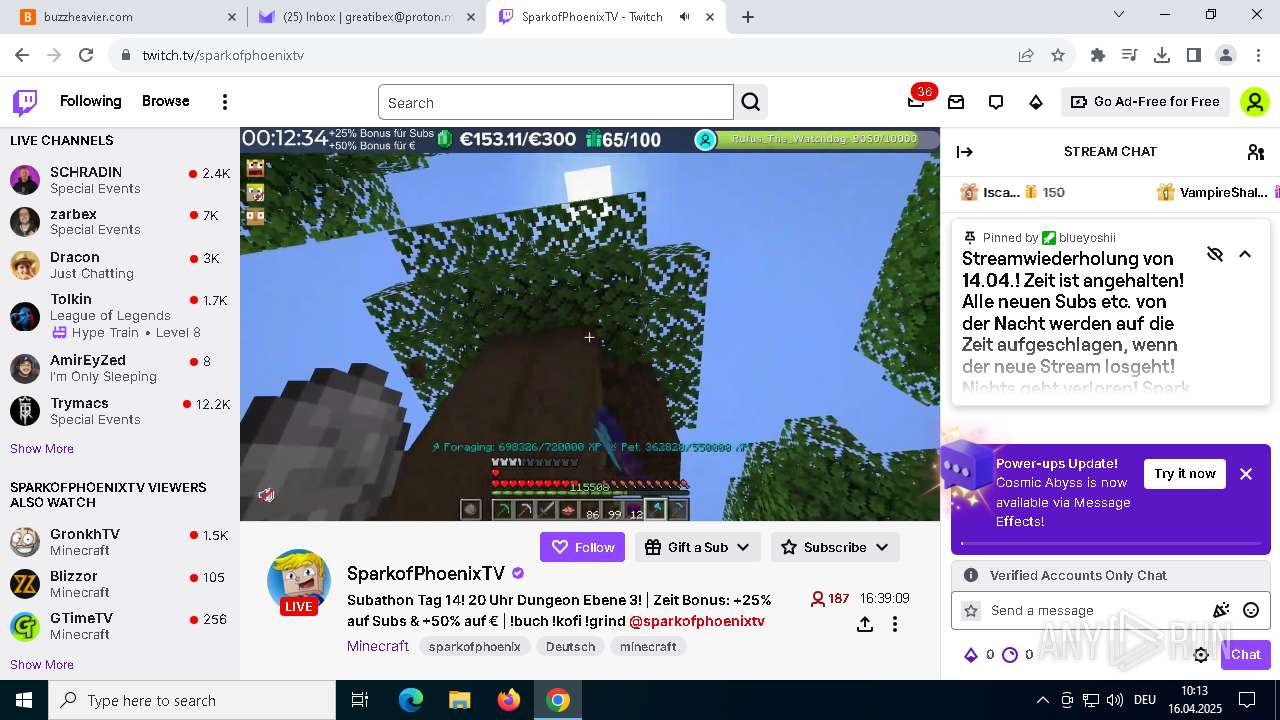Open SCHRADIN live channel

pyautogui.click(x=120, y=180)
